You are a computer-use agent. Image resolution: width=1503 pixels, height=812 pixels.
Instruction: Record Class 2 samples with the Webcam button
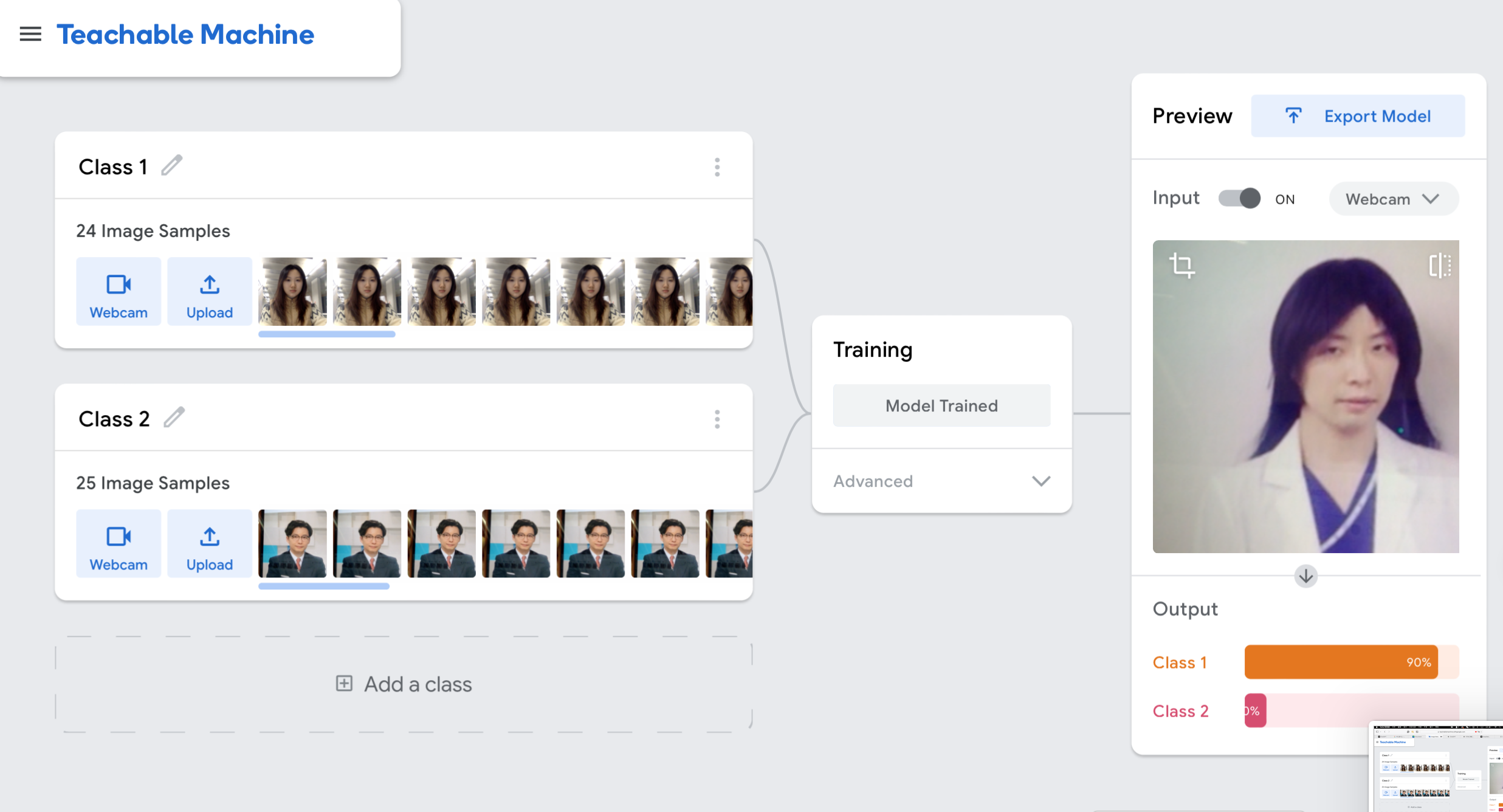coord(119,544)
